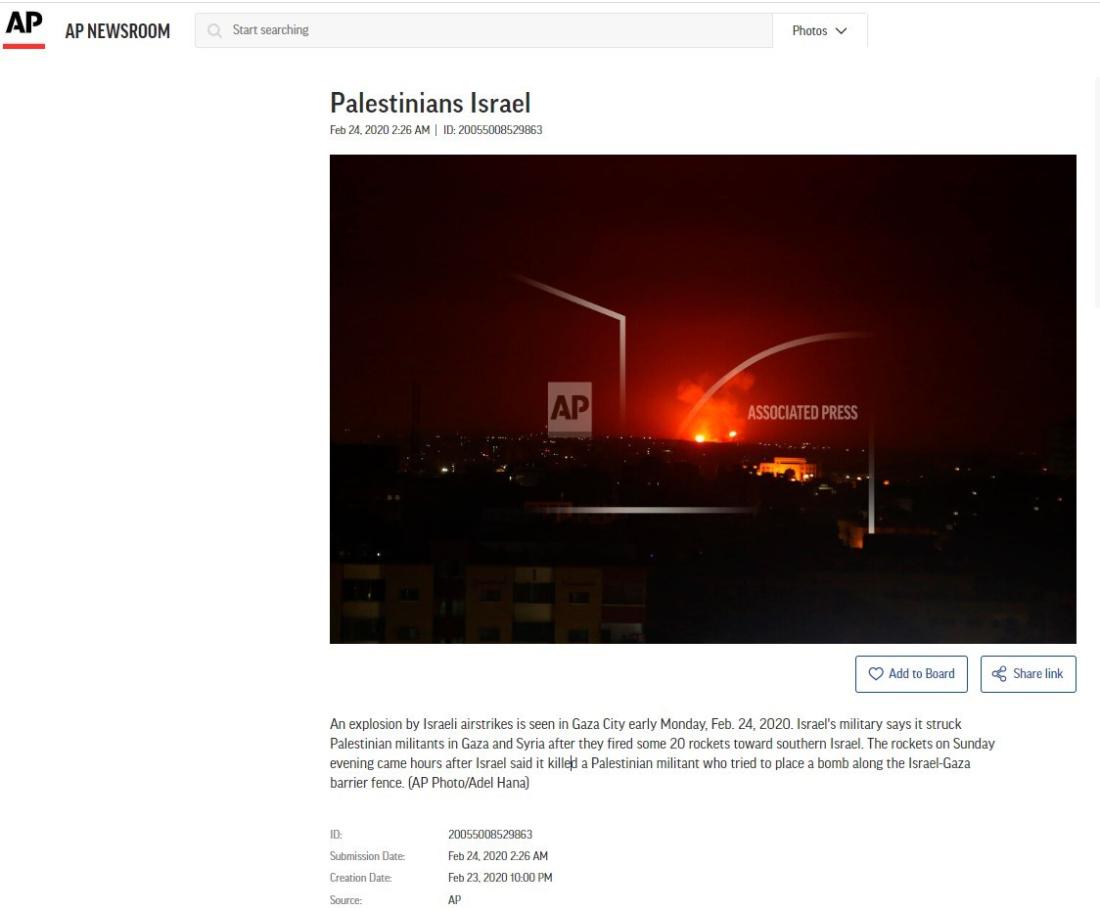Viewport: 1100px width, 911px height.
Task: Focus the Start searching input field
Action: 484,30
